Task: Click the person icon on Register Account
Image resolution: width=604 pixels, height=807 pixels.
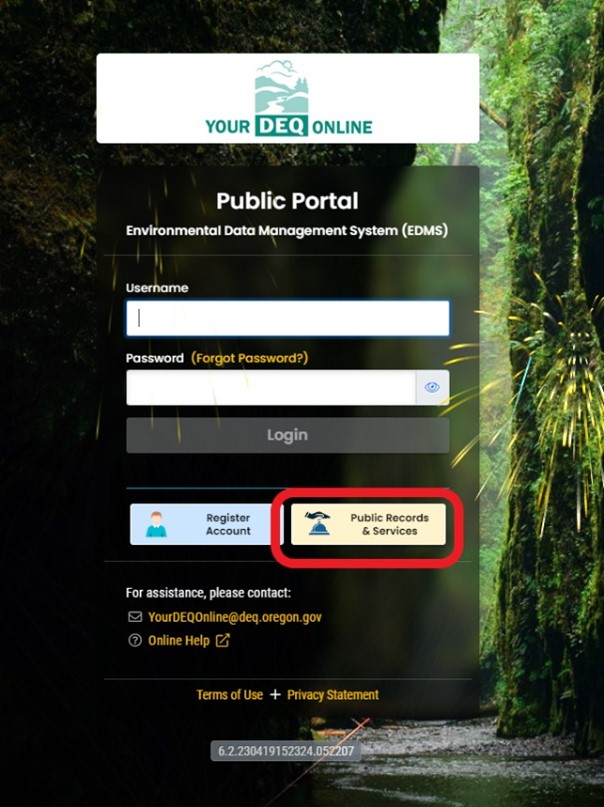Action: click(156, 524)
